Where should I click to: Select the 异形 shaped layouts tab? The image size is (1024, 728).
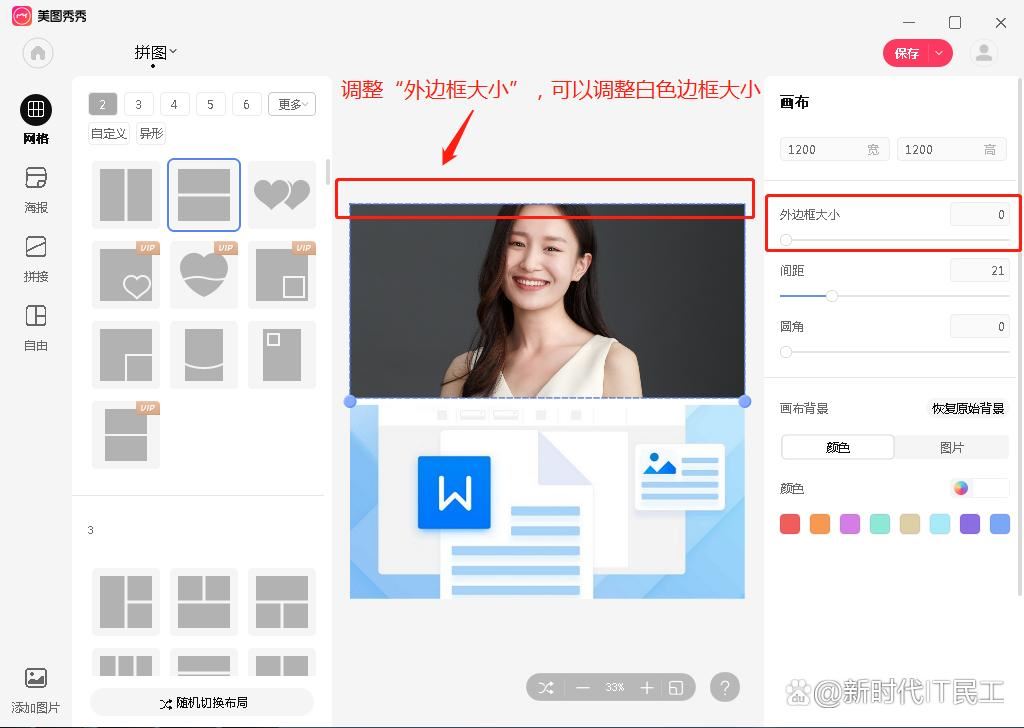[150, 133]
